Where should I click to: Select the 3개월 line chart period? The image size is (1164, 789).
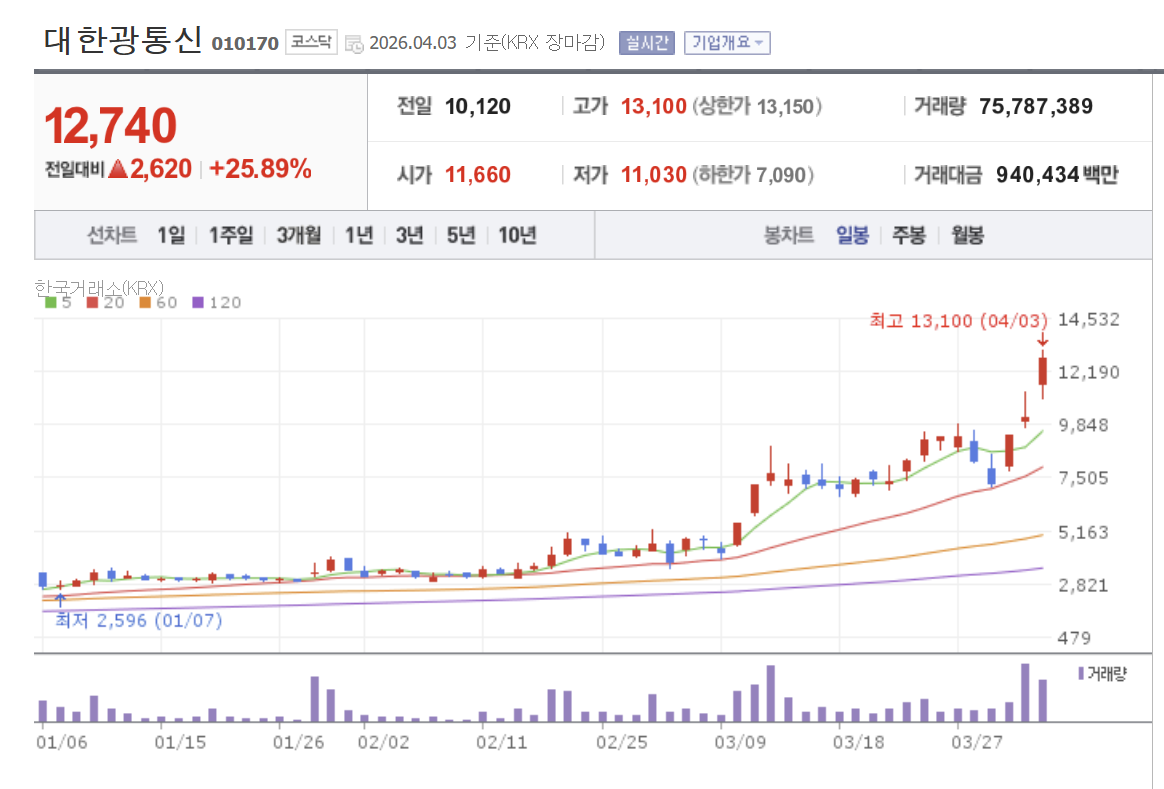pyautogui.click(x=299, y=235)
